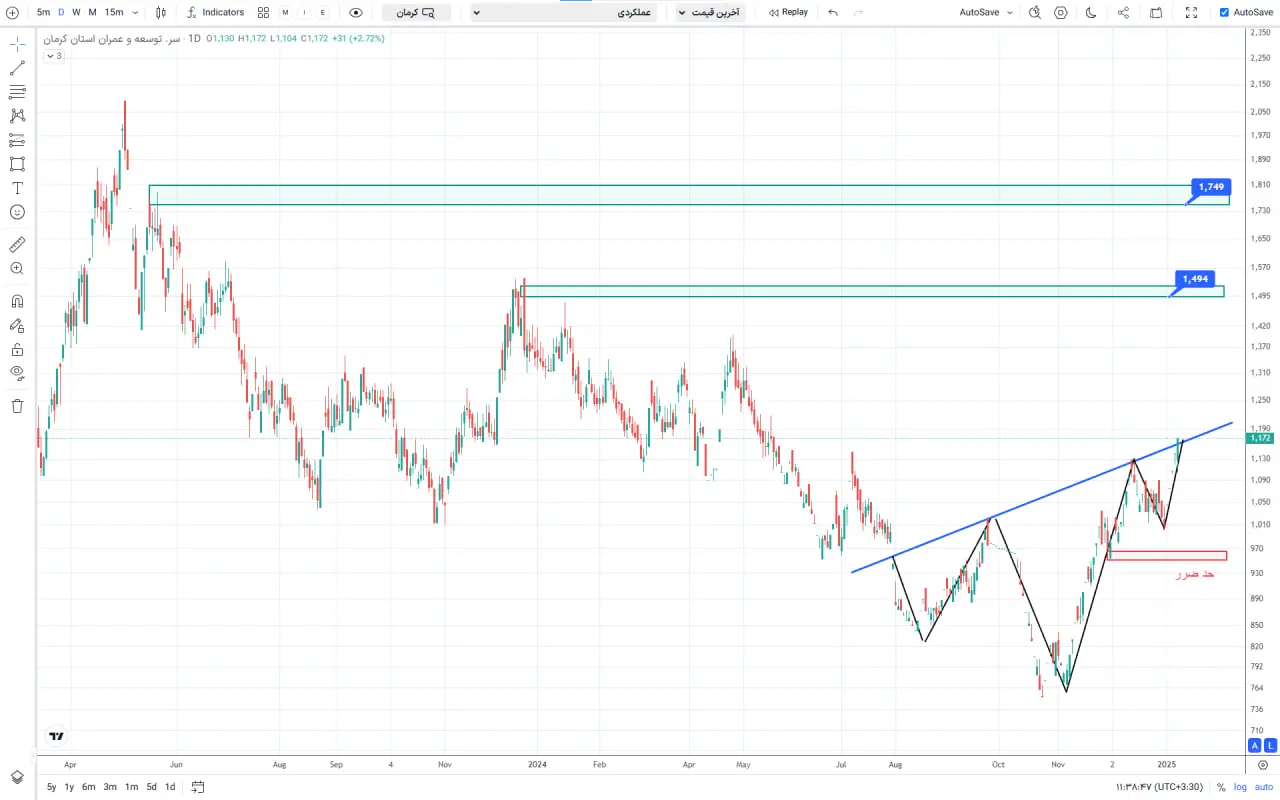Click the A auto-scale badge on price axis
1280x800 pixels.
click(1255, 745)
